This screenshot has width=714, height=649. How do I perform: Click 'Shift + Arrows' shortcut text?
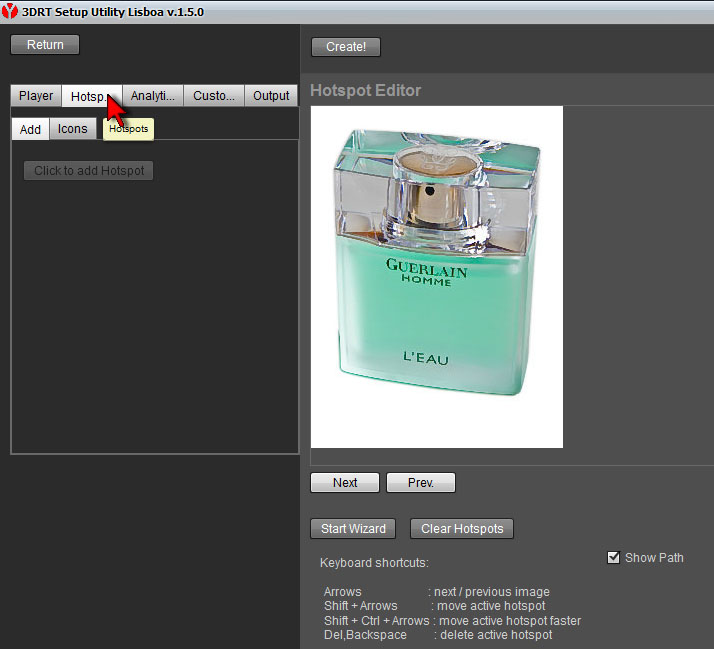361,606
